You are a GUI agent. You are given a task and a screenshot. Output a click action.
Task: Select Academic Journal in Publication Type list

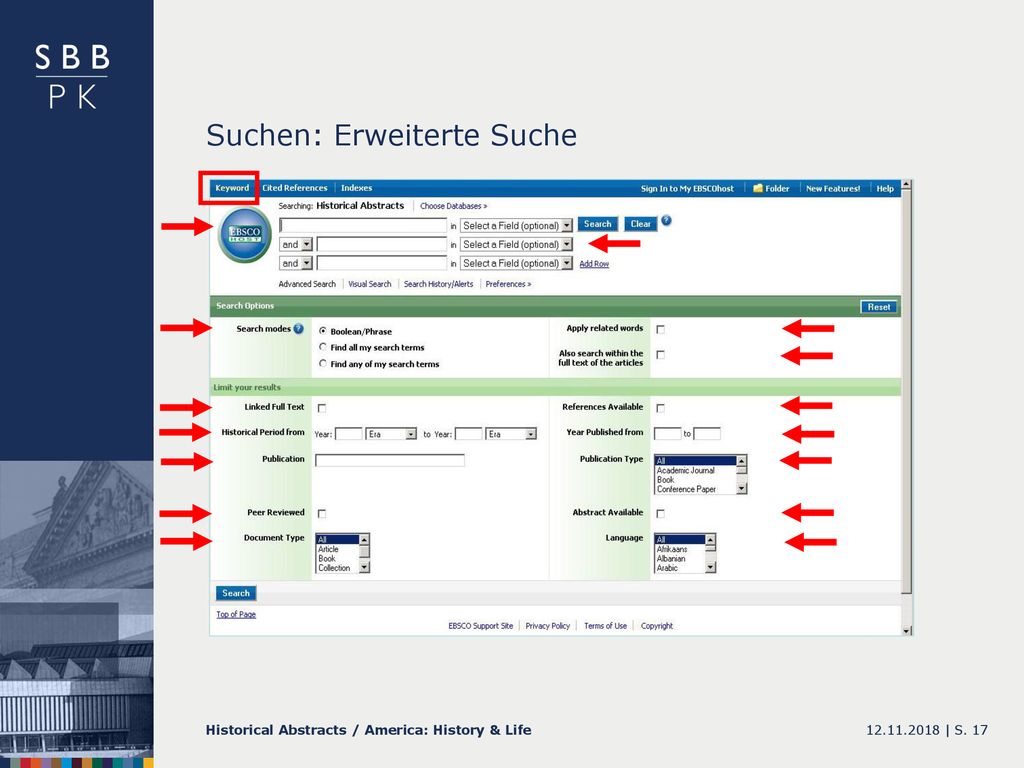[x=686, y=470]
